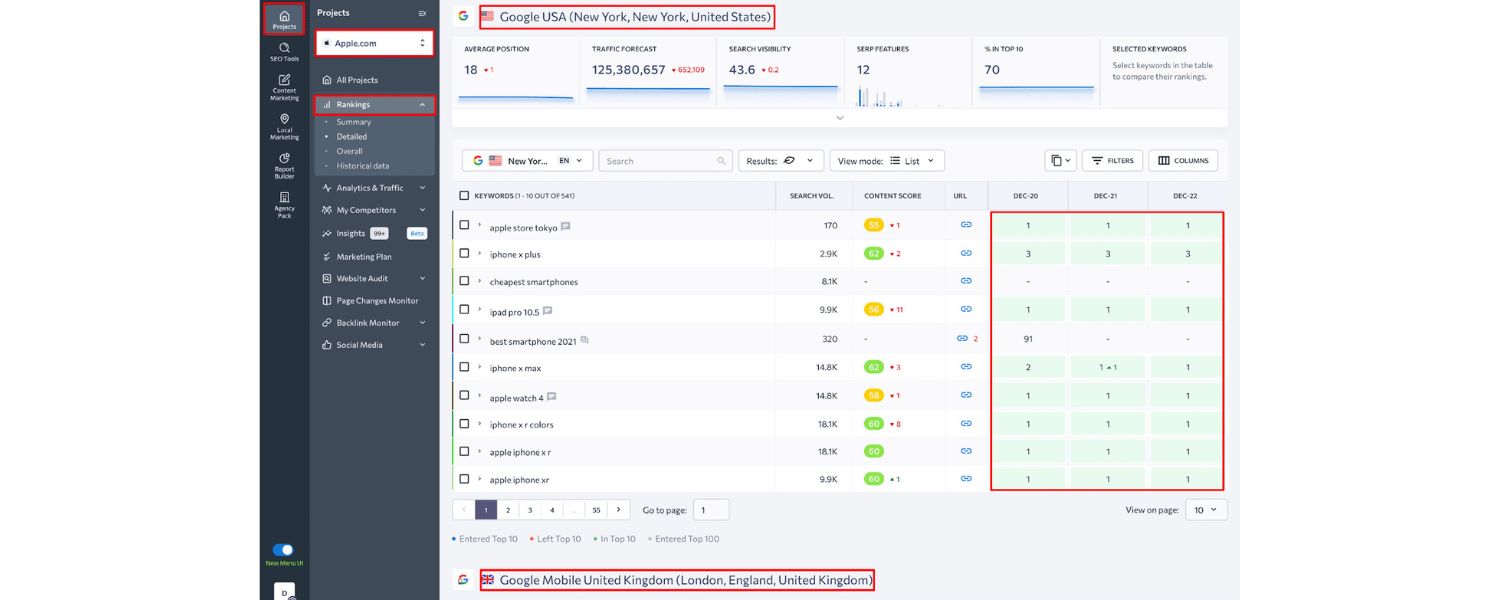This screenshot has width=1500, height=600.
Task: Tick the checkbox for iphone x plus
Action: click(x=464, y=253)
